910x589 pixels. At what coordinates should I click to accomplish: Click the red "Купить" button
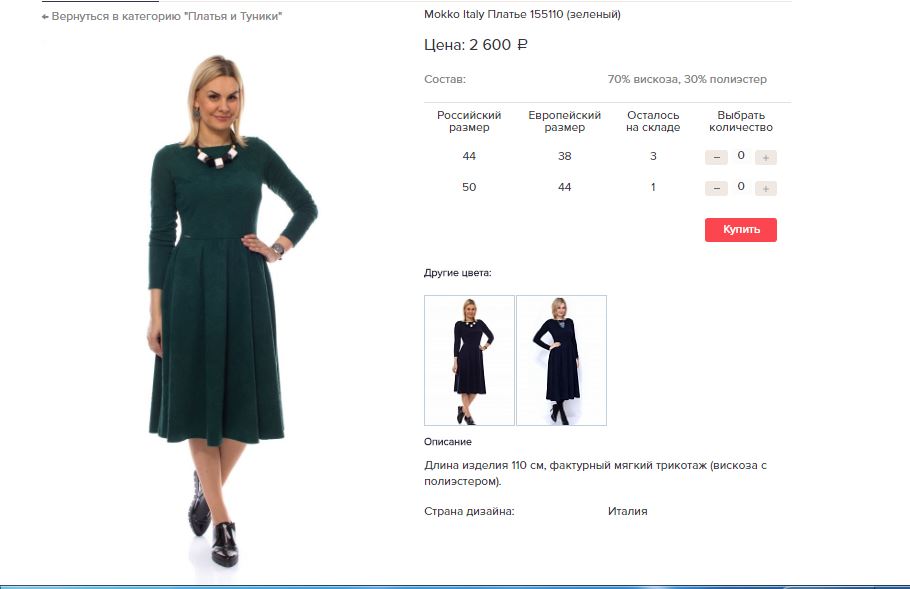click(x=741, y=230)
